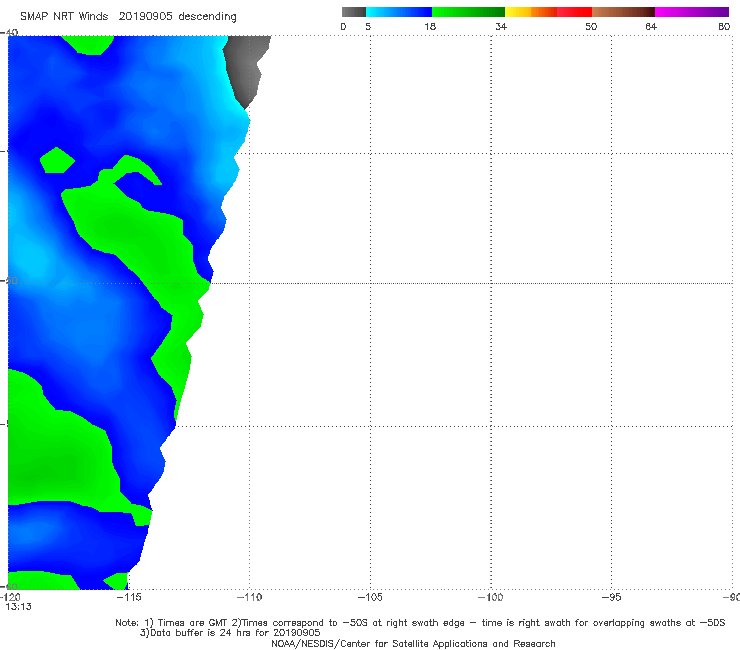Click the dark gray low-wind patch on the map

pos(245,68)
